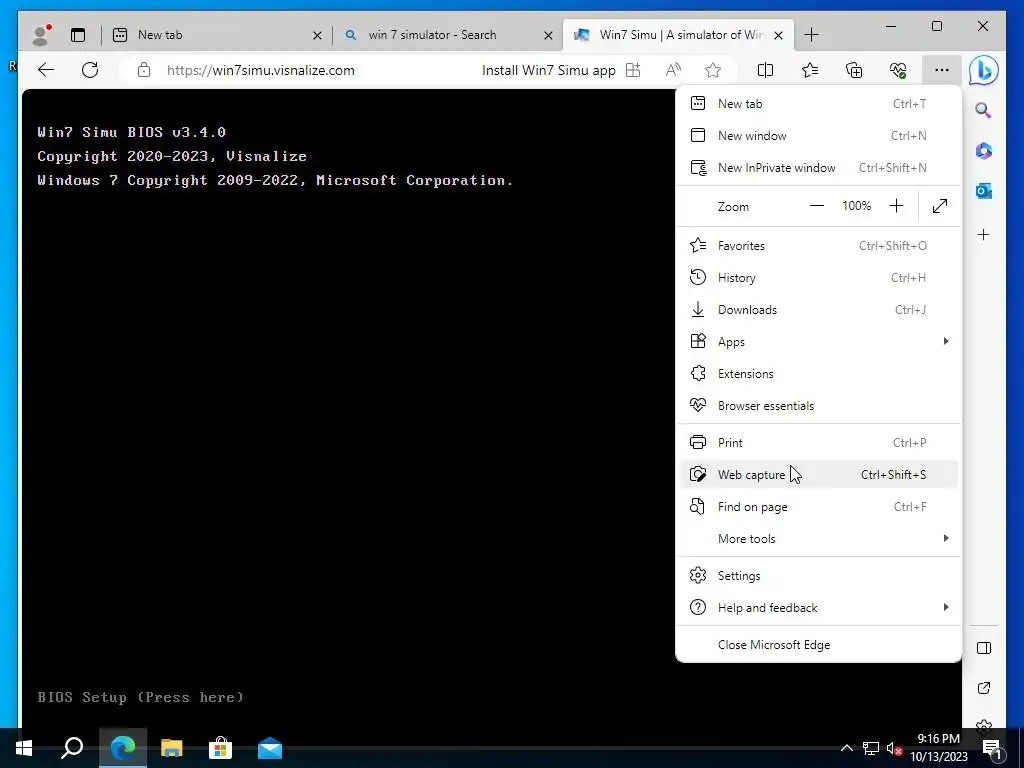Viewport: 1024px width, 768px height.
Task: Click the Install Win7 Simu app icon
Action: point(633,70)
